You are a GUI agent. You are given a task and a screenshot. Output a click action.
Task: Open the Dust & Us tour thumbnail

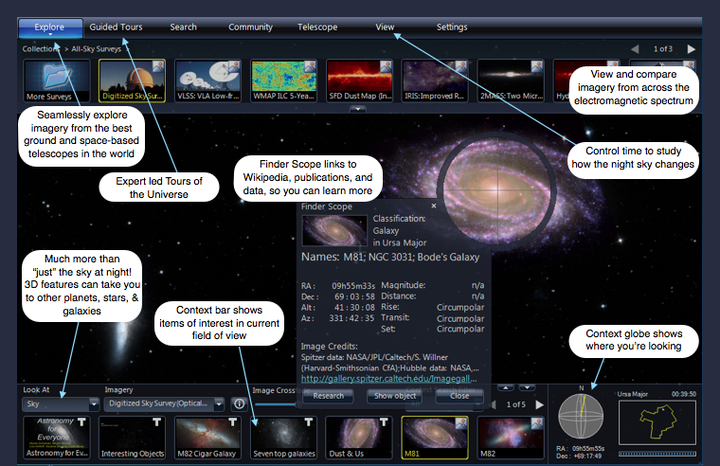(x=359, y=438)
